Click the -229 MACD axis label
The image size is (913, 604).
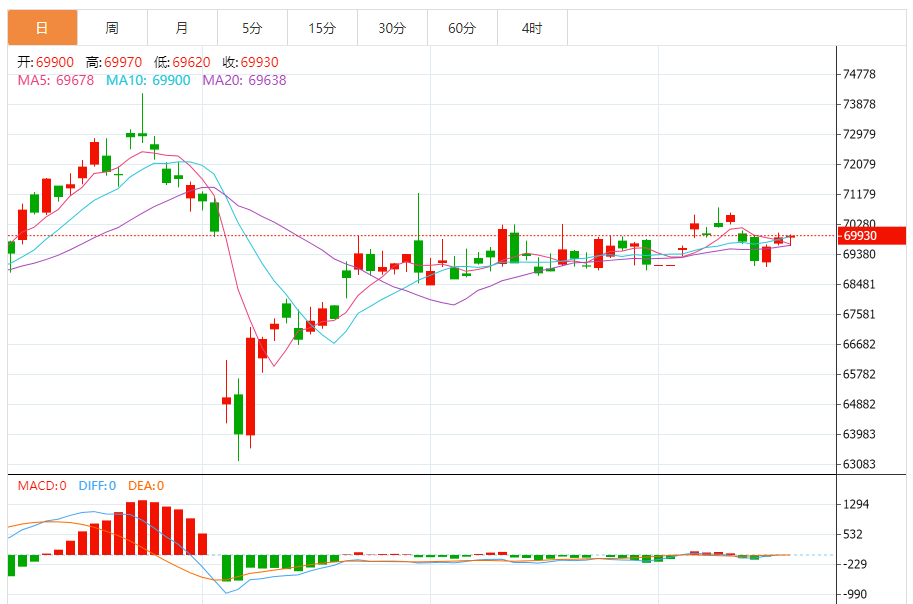855,564
